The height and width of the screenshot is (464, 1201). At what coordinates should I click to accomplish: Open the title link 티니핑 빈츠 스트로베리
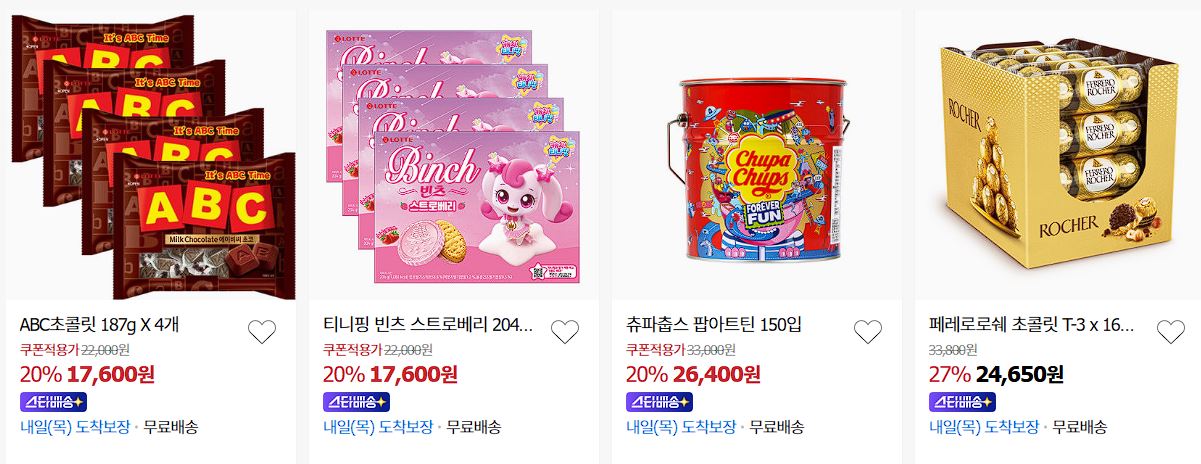click(x=429, y=325)
